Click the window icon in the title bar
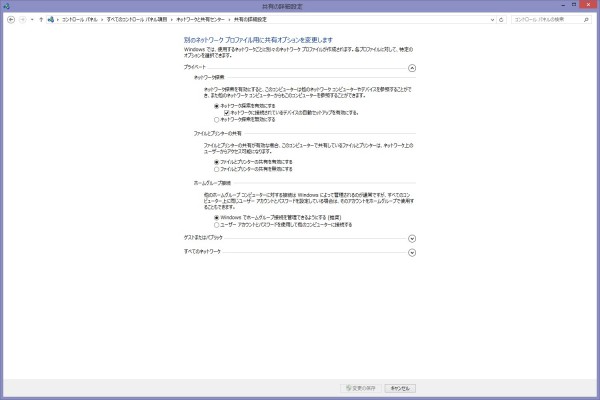This screenshot has width=600, height=400. (x=6, y=5)
